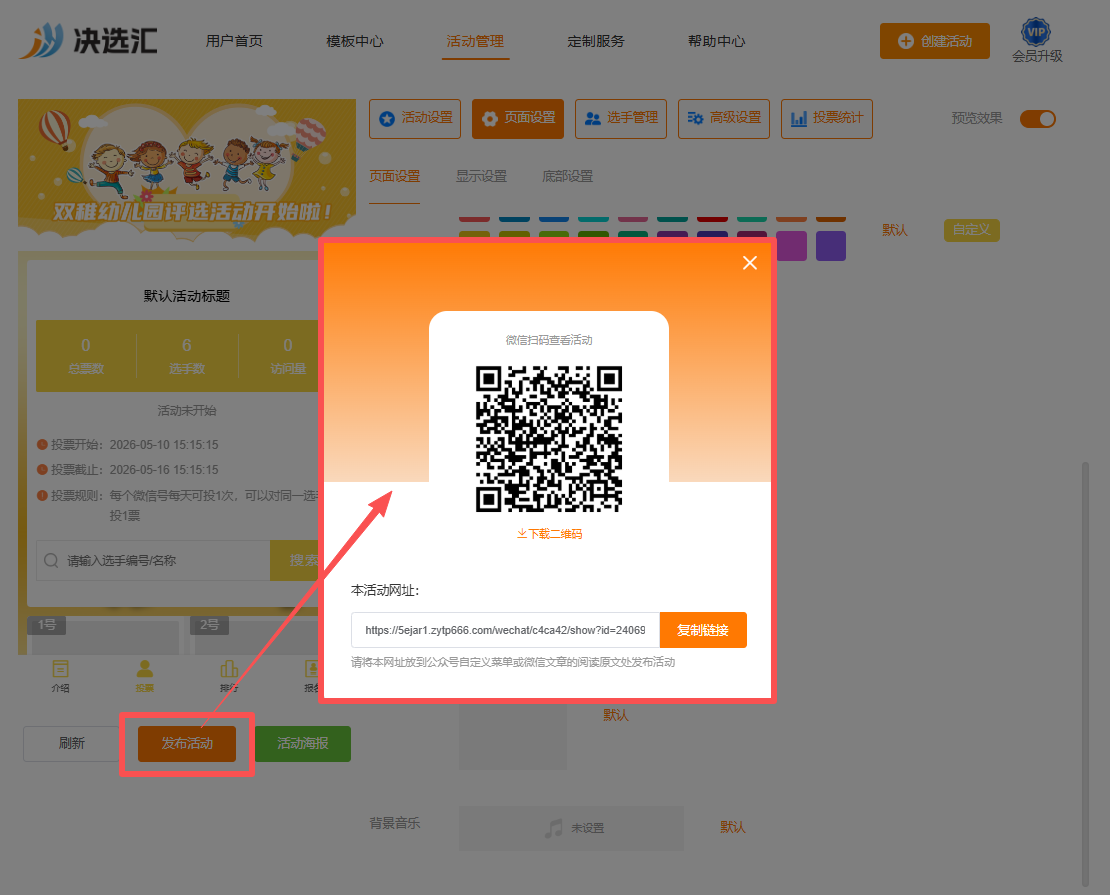The image size is (1110, 895).
Task: Open the 投票统计 toolbar button
Action: (x=827, y=118)
